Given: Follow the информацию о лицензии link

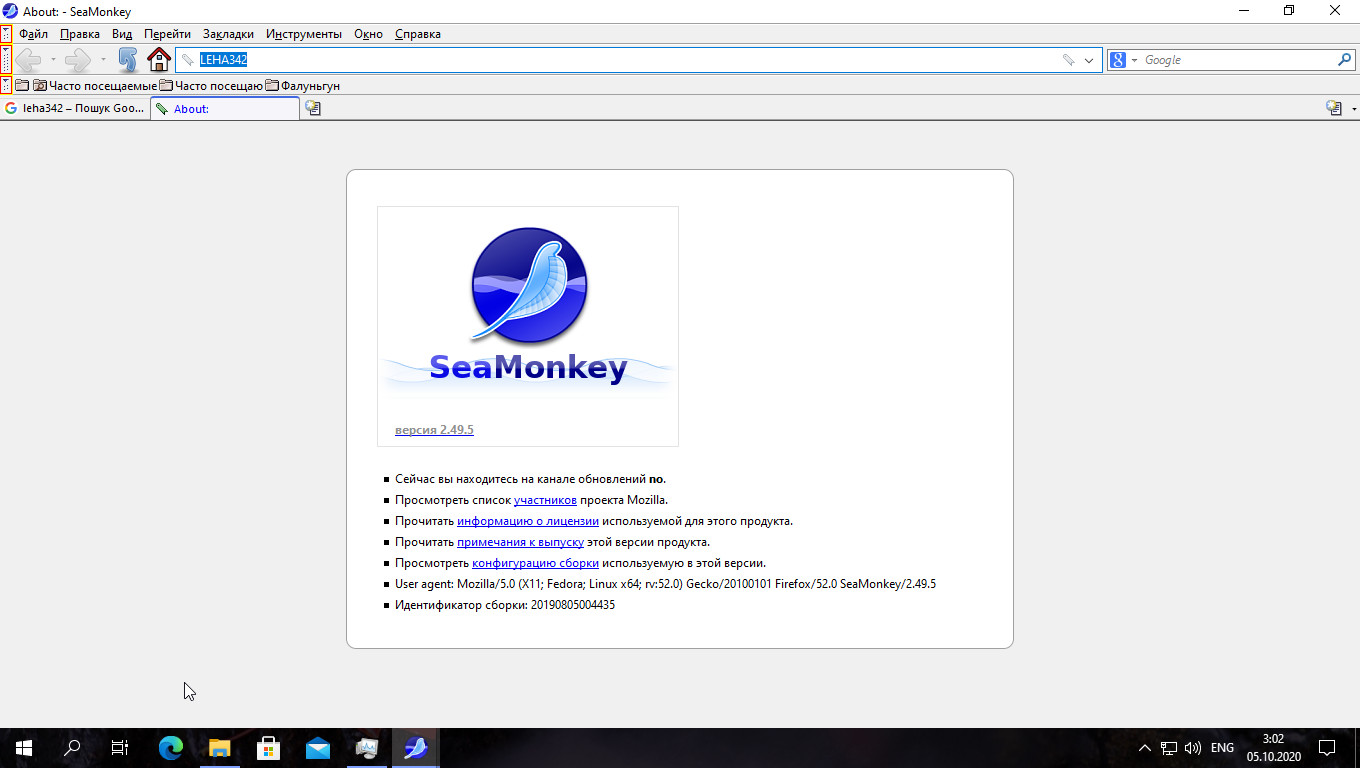Looking at the screenshot, I should click(527, 521).
